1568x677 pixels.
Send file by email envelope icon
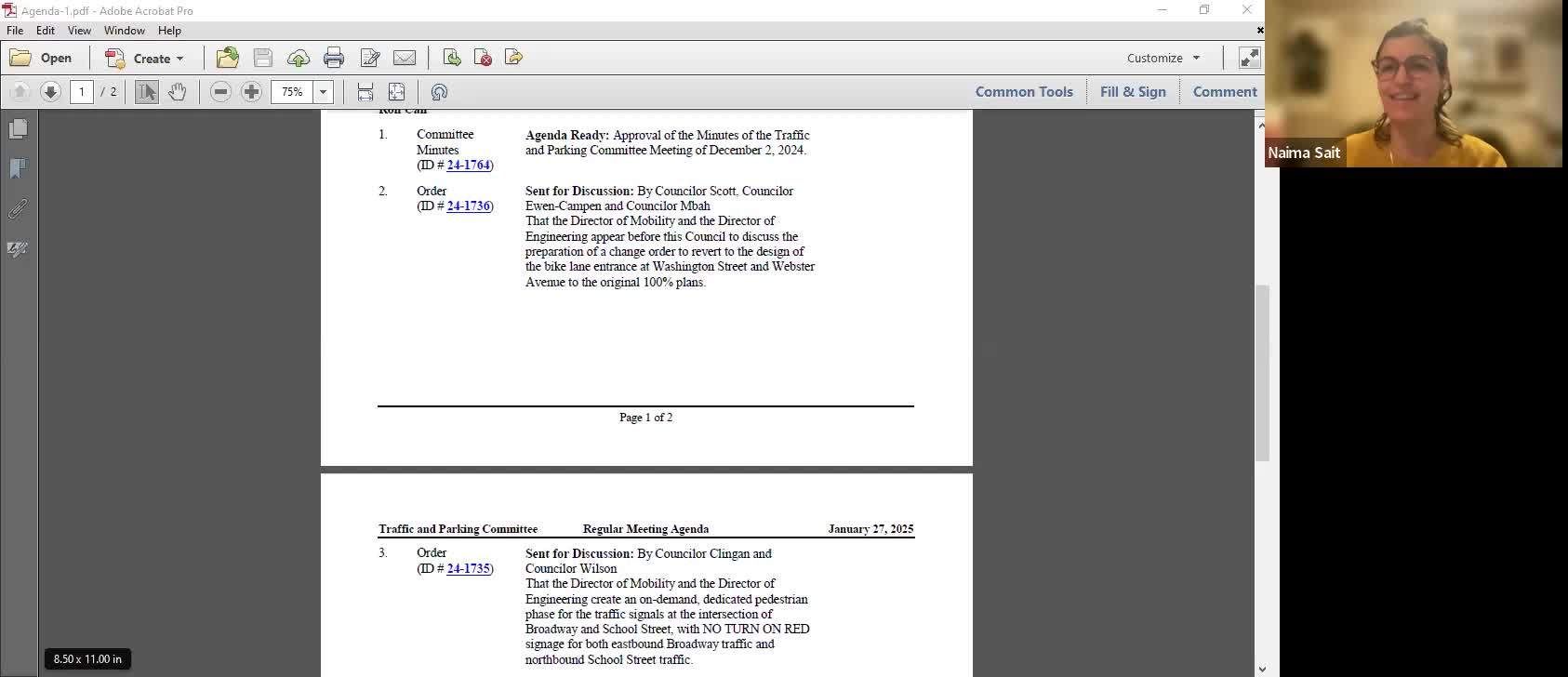405,58
